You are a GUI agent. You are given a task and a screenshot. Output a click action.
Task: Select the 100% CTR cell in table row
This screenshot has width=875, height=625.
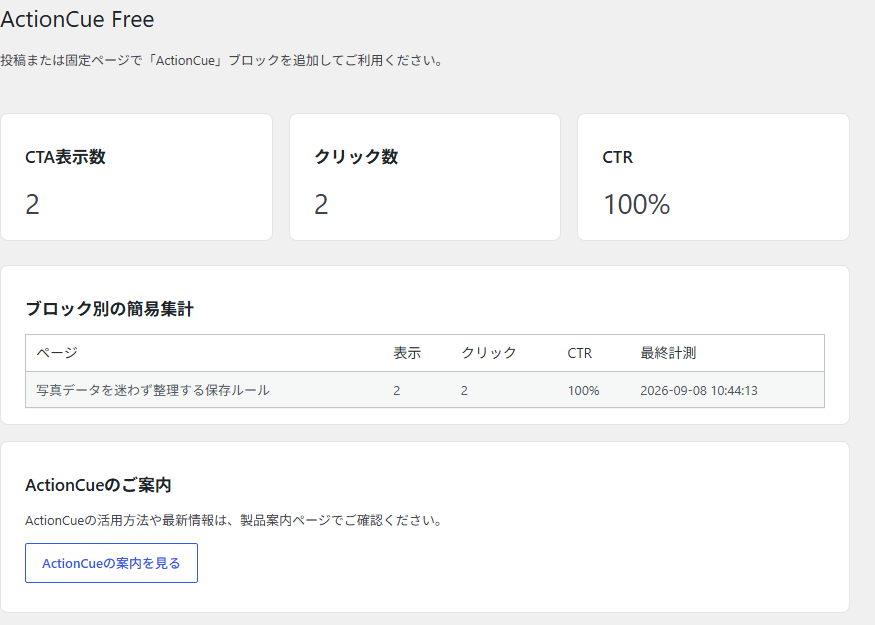(584, 391)
